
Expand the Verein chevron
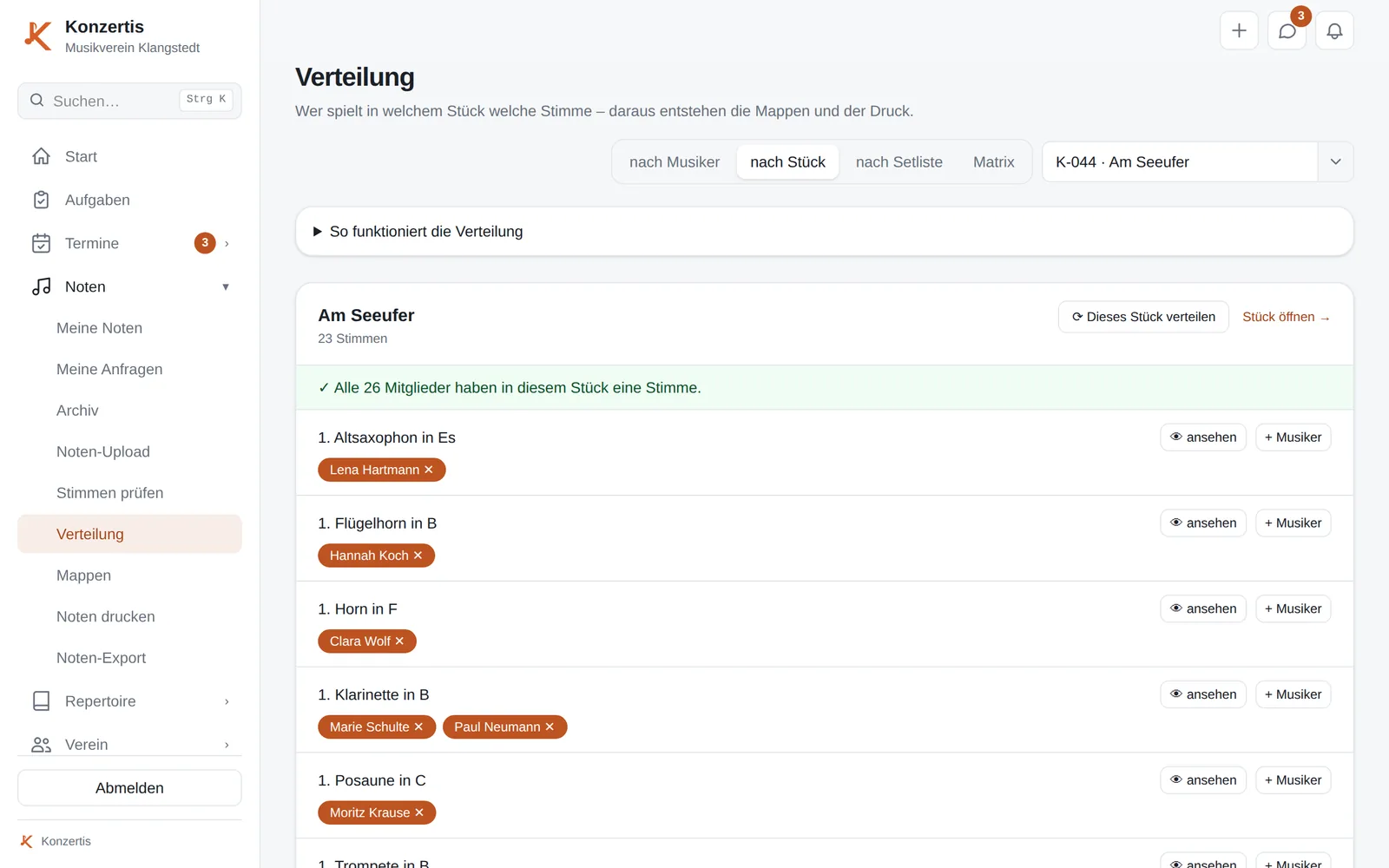pyautogui.click(x=227, y=745)
